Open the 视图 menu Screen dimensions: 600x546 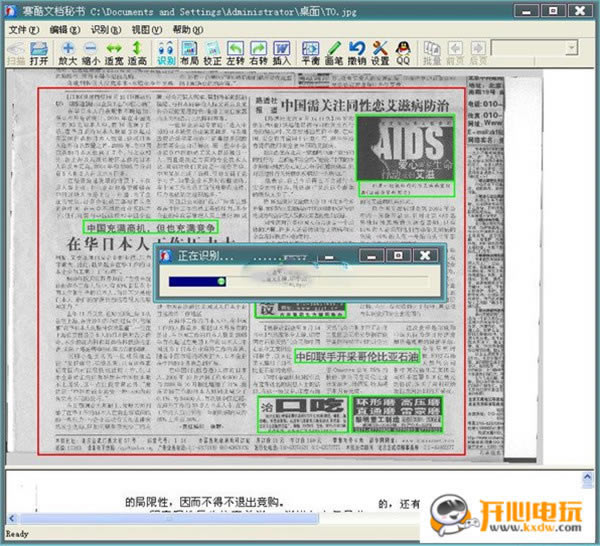pos(147,29)
